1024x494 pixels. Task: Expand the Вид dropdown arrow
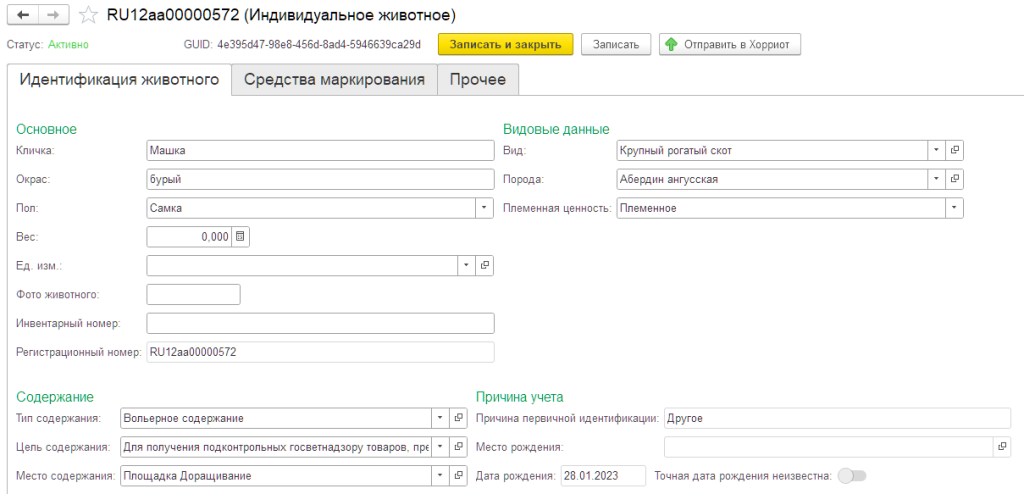[x=936, y=150]
